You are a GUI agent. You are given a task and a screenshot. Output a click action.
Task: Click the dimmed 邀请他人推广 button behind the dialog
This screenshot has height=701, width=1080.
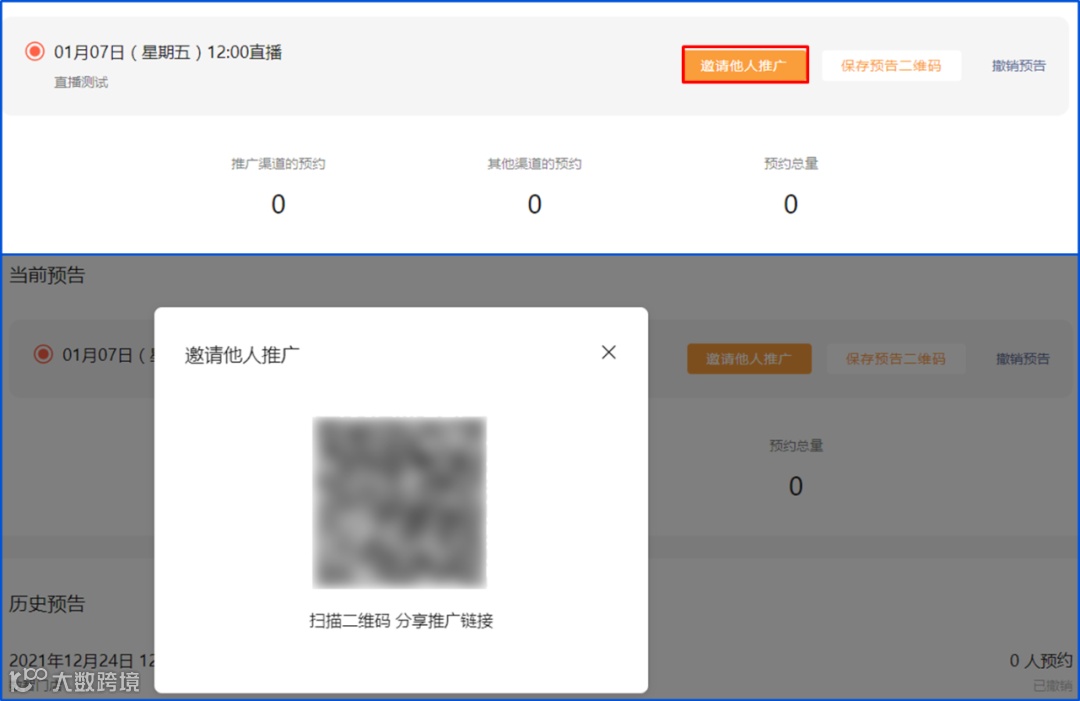tap(749, 359)
